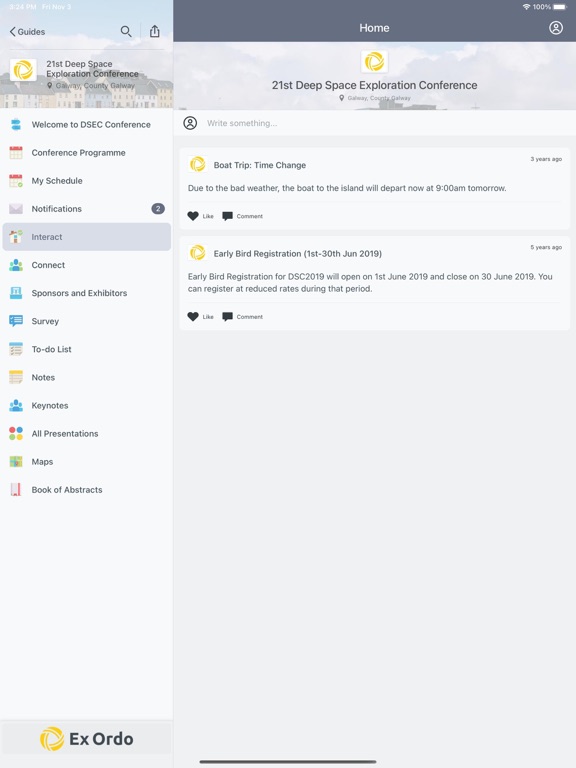This screenshot has width=576, height=768.
Task: Click the Boat Trip post logo avatar
Action: [197, 164]
